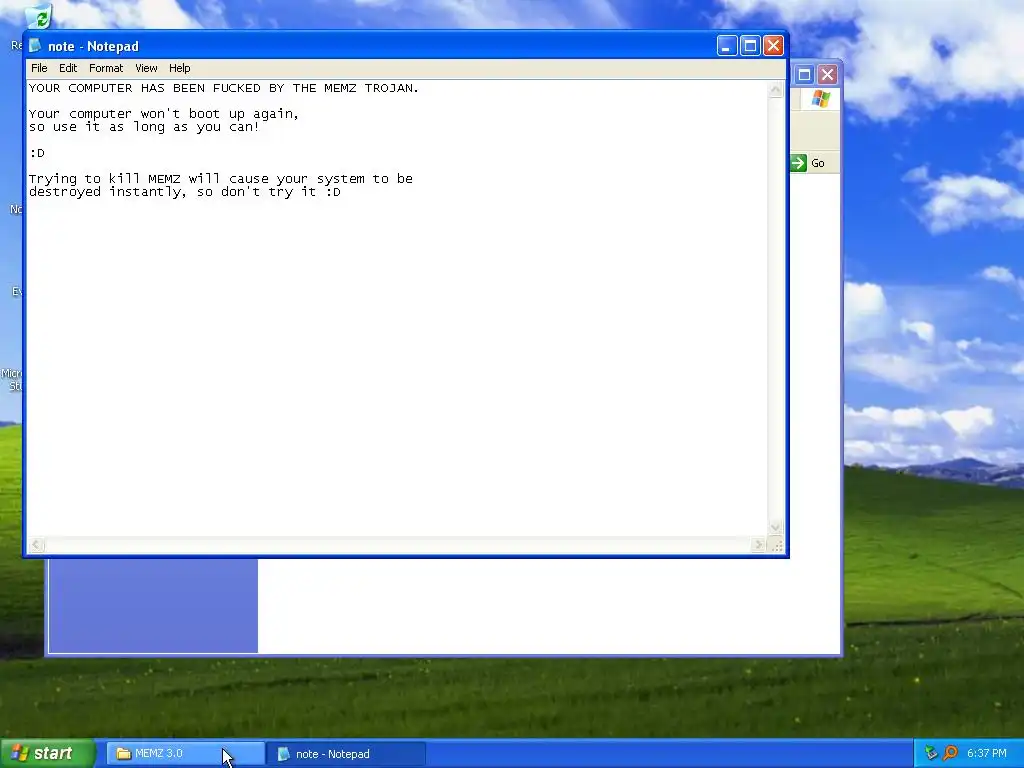Click the Notepad horizontal scrollbar right arrow
The image size is (1024, 768).
click(758, 545)
